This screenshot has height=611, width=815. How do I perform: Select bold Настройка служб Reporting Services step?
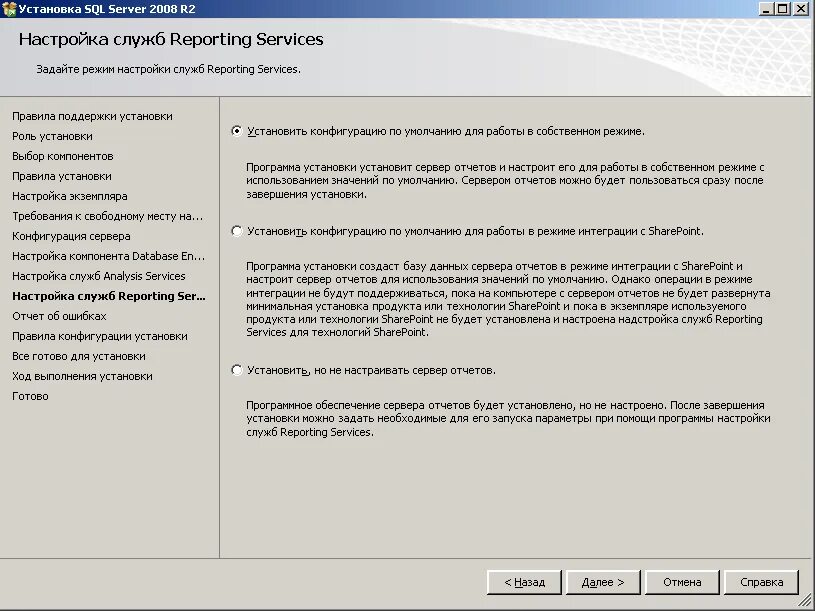tap(109, 296)
